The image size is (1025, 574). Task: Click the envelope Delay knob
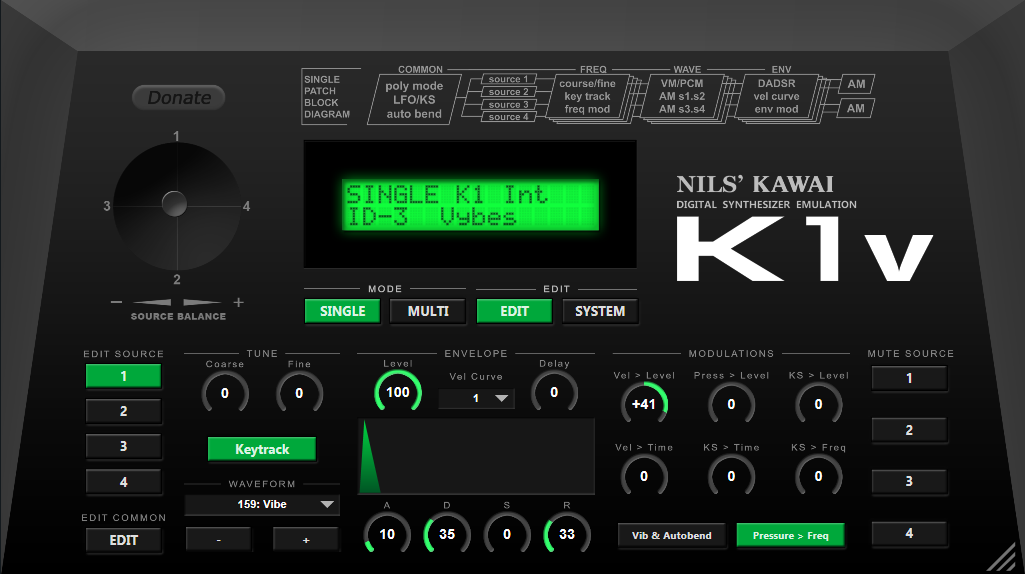(x=554, y=392)
